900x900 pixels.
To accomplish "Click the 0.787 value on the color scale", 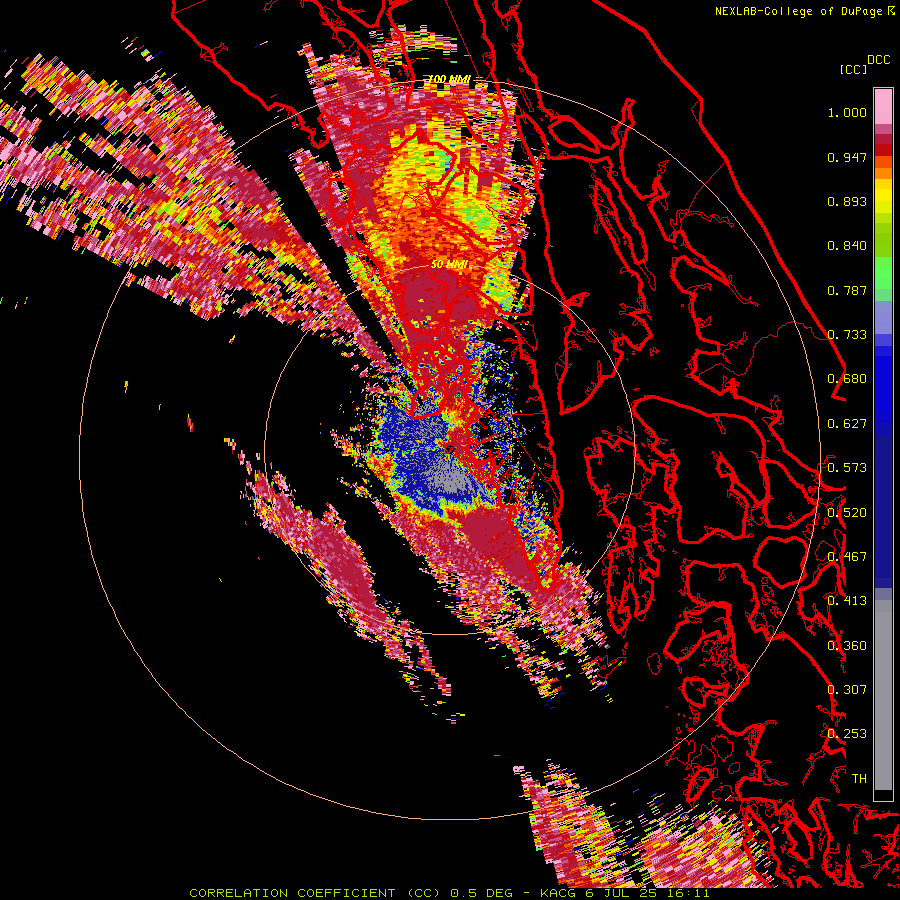I will tap(847, 290).
